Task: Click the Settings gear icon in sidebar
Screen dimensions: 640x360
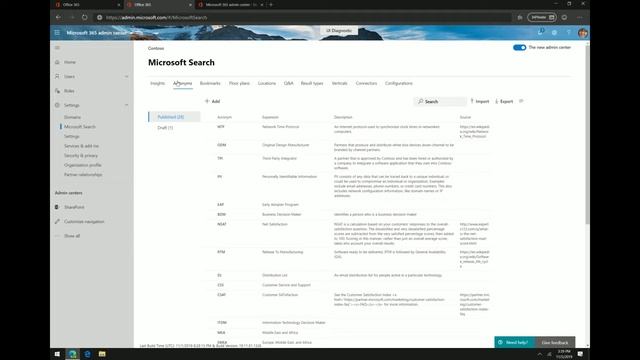Action: click(x=57, y=105)
